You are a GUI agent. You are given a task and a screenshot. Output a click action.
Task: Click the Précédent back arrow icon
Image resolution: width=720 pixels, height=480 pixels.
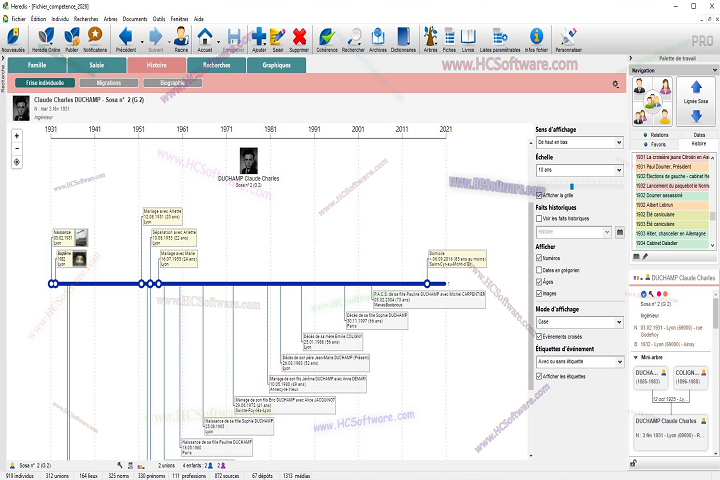coord(126,37)
